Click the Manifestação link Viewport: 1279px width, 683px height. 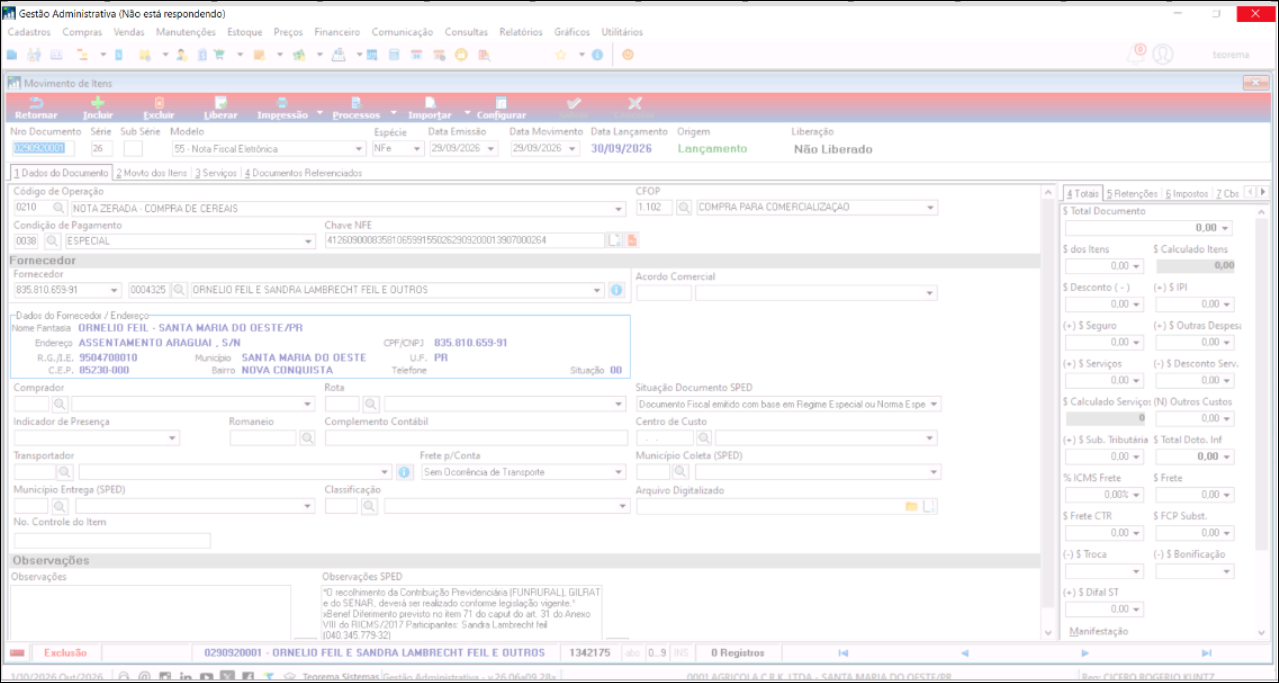[x=1098, y=631]
